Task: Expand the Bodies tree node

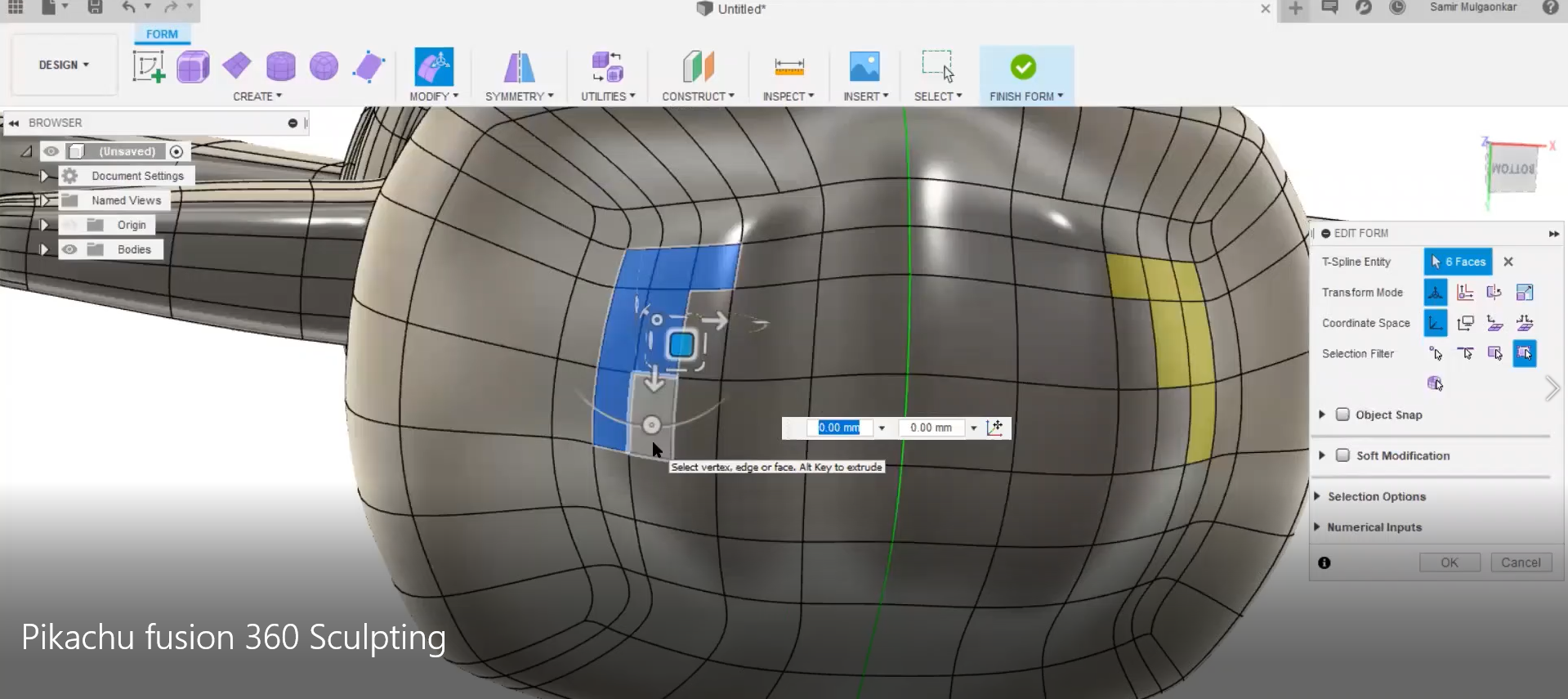Action: point(44,249)
